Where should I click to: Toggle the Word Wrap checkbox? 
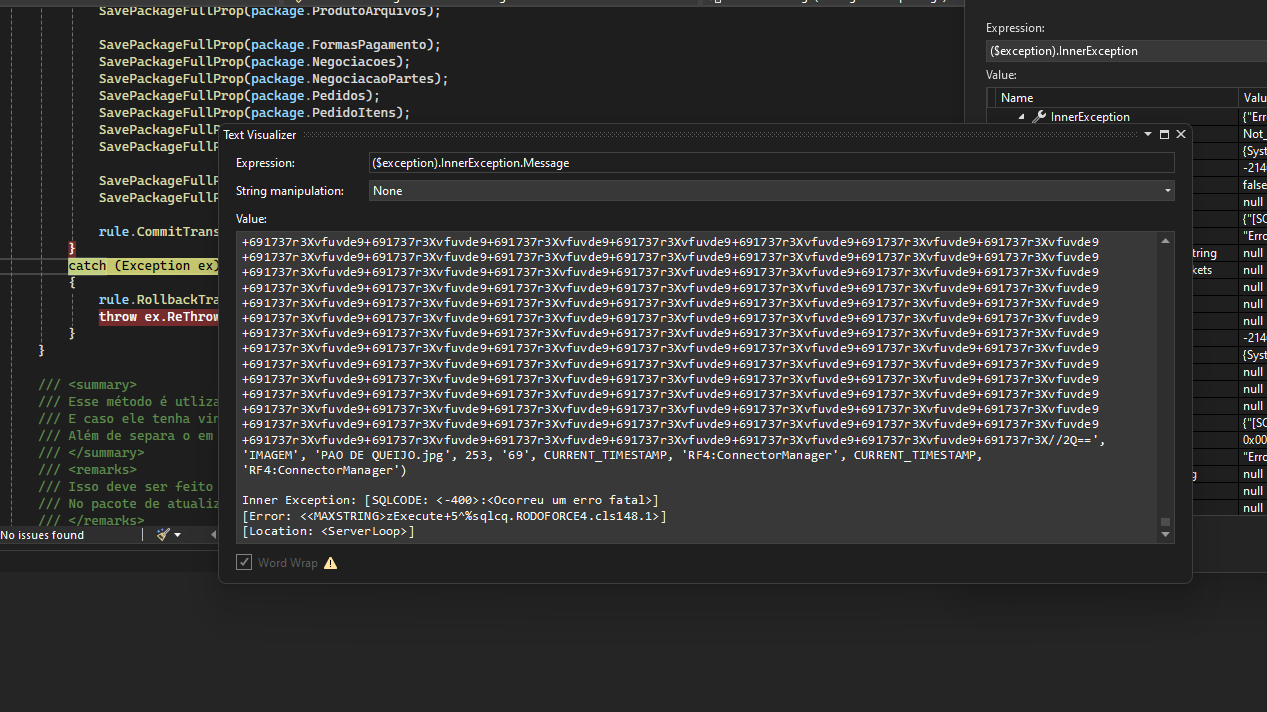[244, 563]
